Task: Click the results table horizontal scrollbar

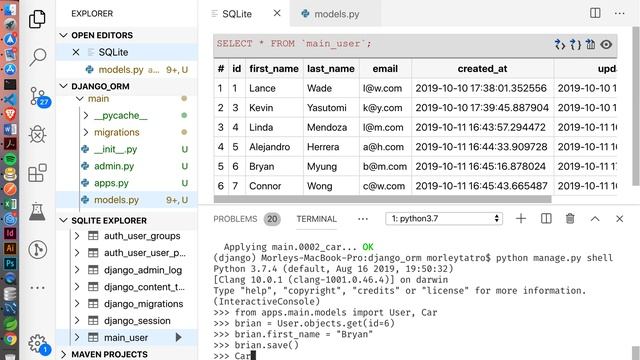Action: click(382, 200)
